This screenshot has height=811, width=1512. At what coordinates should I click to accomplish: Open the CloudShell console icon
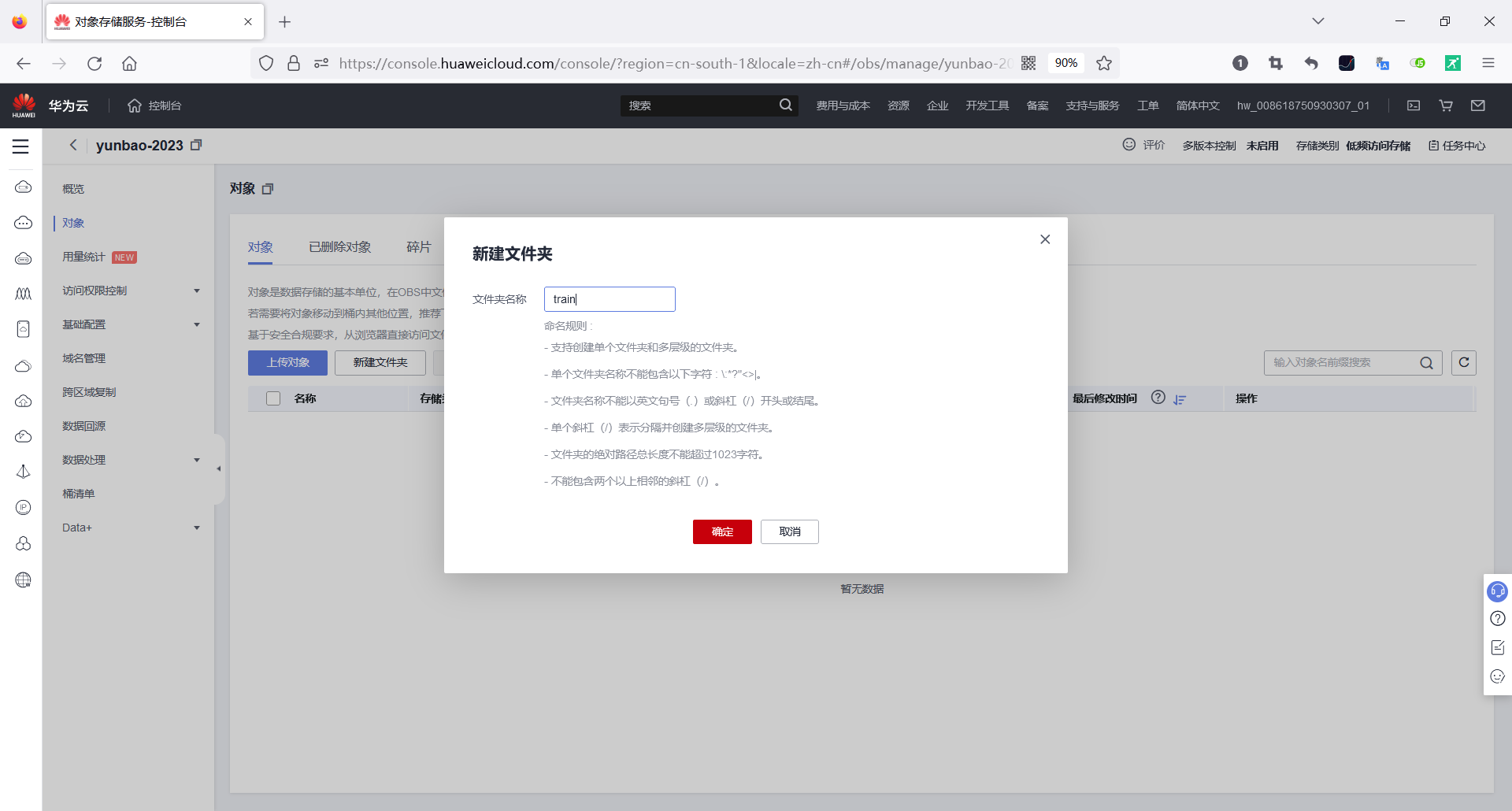(x=1414, y=105)
